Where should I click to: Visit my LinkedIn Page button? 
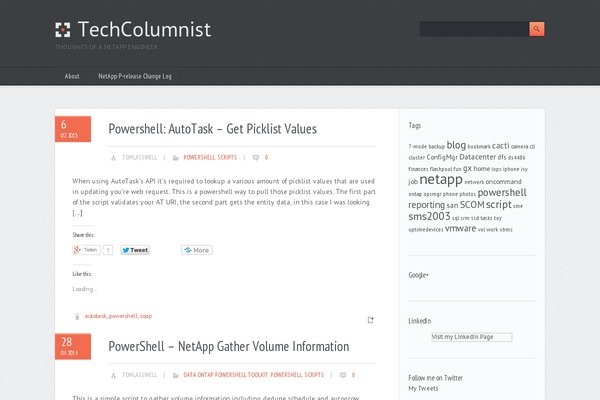coord(471,337)
